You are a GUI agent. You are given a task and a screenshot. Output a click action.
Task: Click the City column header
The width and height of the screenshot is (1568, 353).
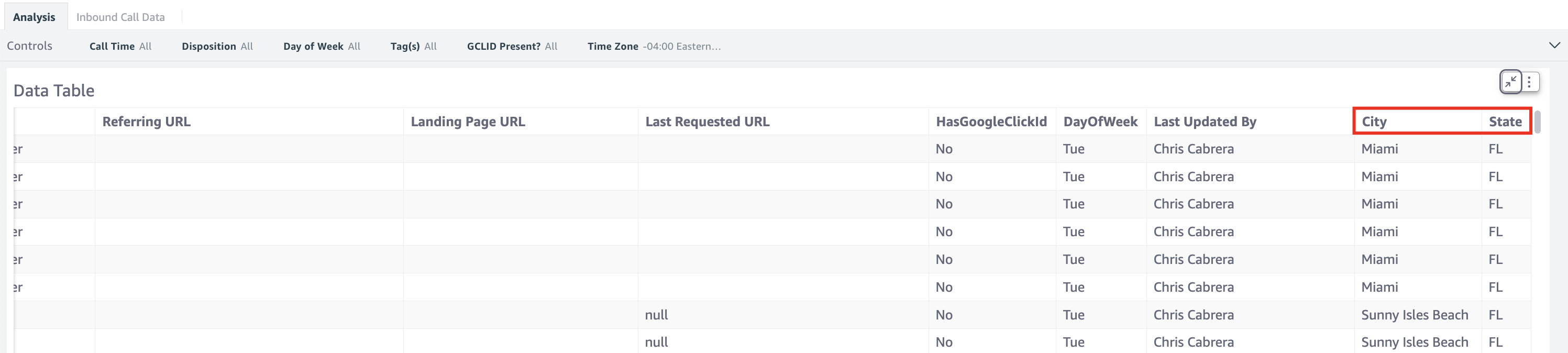[x=1374, y=122]
